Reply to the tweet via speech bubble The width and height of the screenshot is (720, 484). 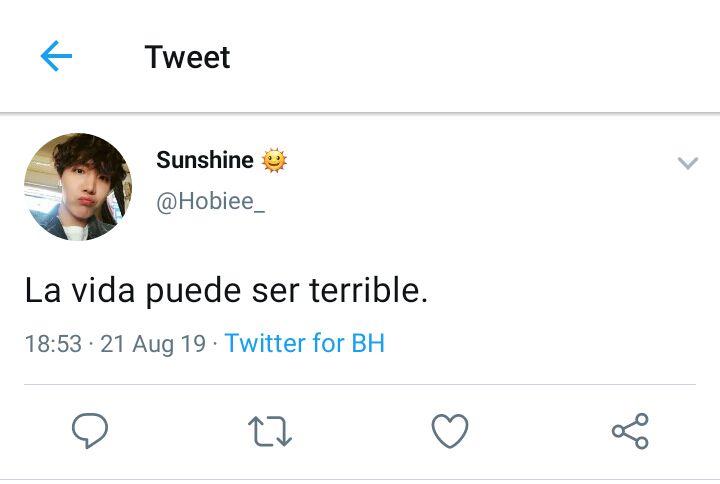click(90, 430)
